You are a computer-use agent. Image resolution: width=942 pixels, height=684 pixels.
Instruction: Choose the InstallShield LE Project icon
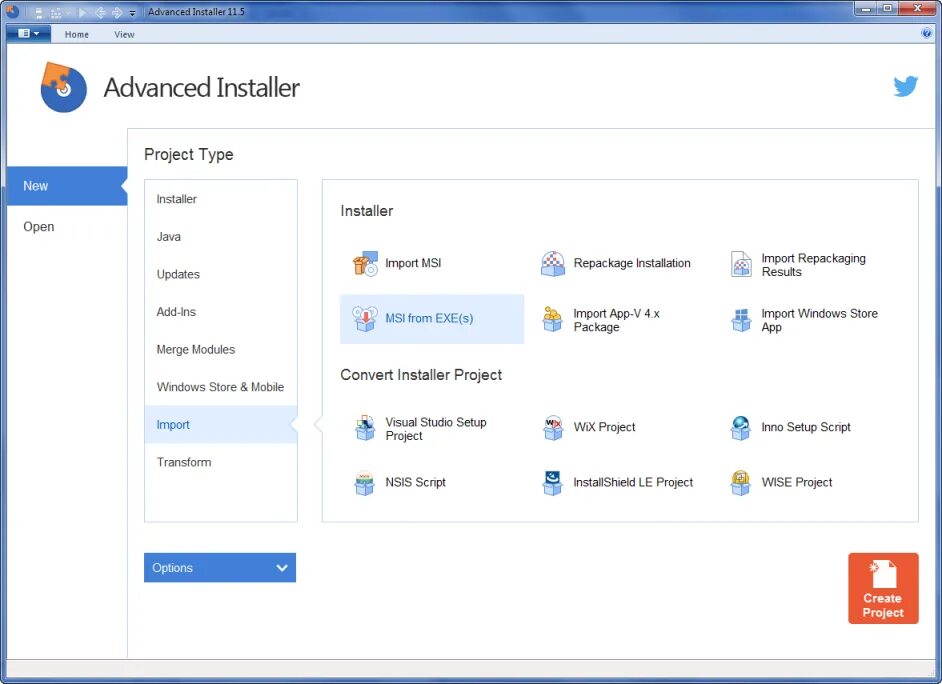(x=552, y=483)
